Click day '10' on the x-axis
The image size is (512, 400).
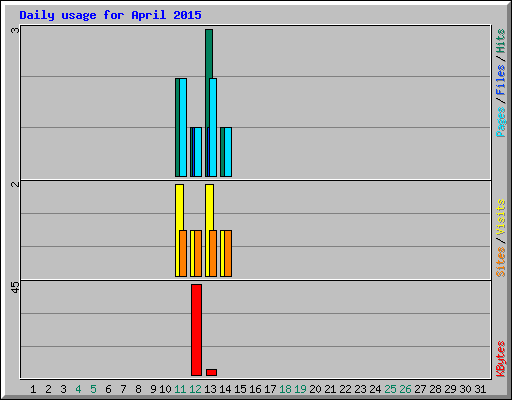165,389
